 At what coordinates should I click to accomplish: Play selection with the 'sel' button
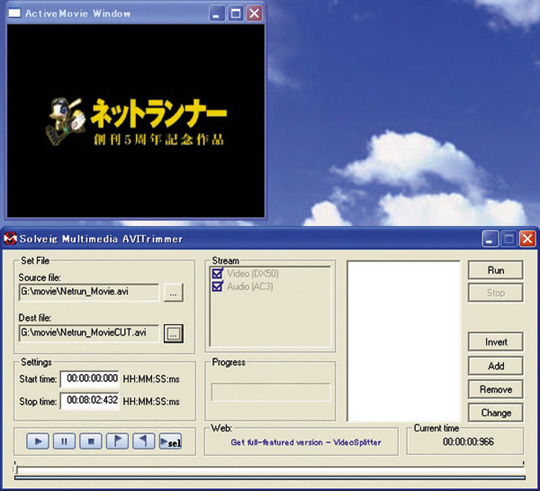[170, 441]
